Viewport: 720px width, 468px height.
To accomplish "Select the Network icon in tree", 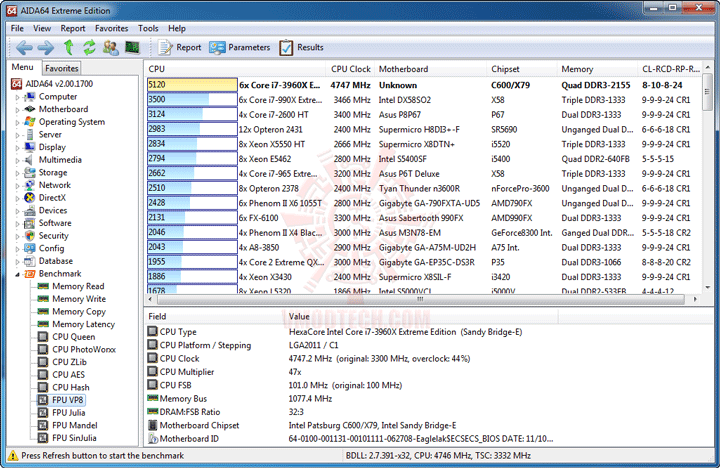I will [x=30, y=185].
